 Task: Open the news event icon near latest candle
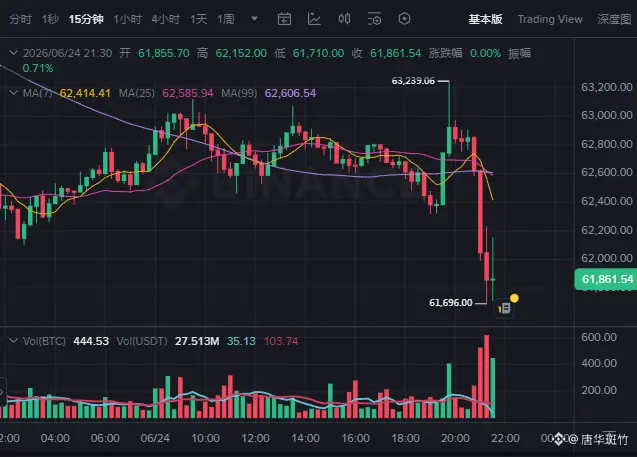(505, 309)
